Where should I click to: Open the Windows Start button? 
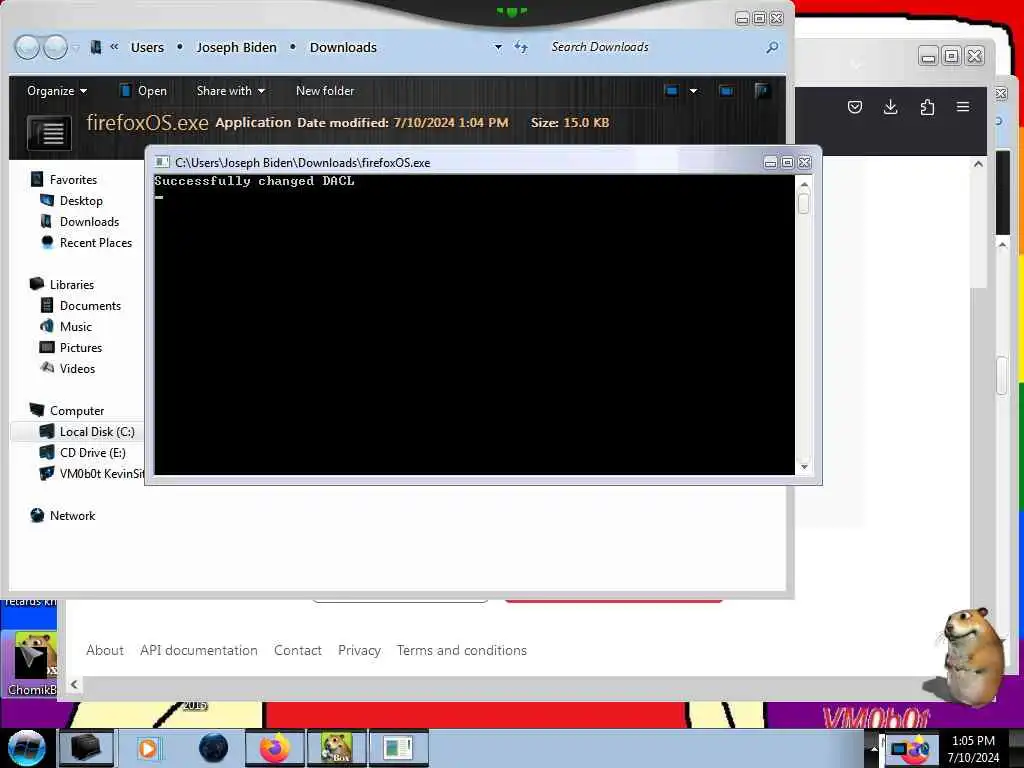pyautogui.click(x=27, y=748)
